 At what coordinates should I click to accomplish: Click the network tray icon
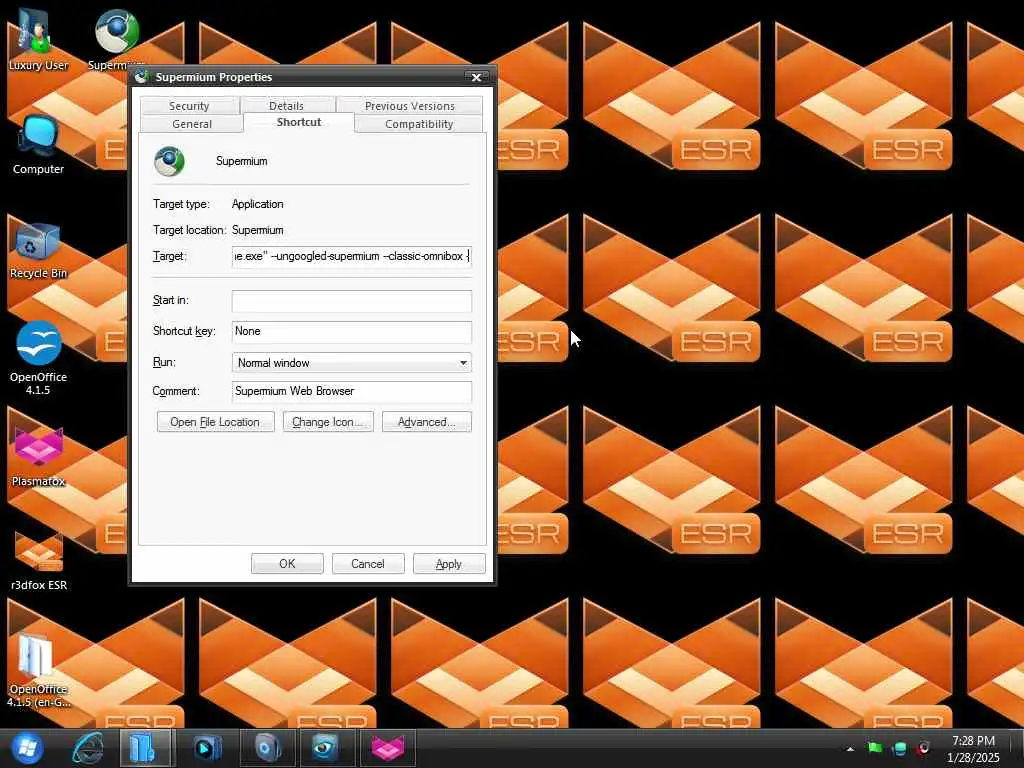900,748
